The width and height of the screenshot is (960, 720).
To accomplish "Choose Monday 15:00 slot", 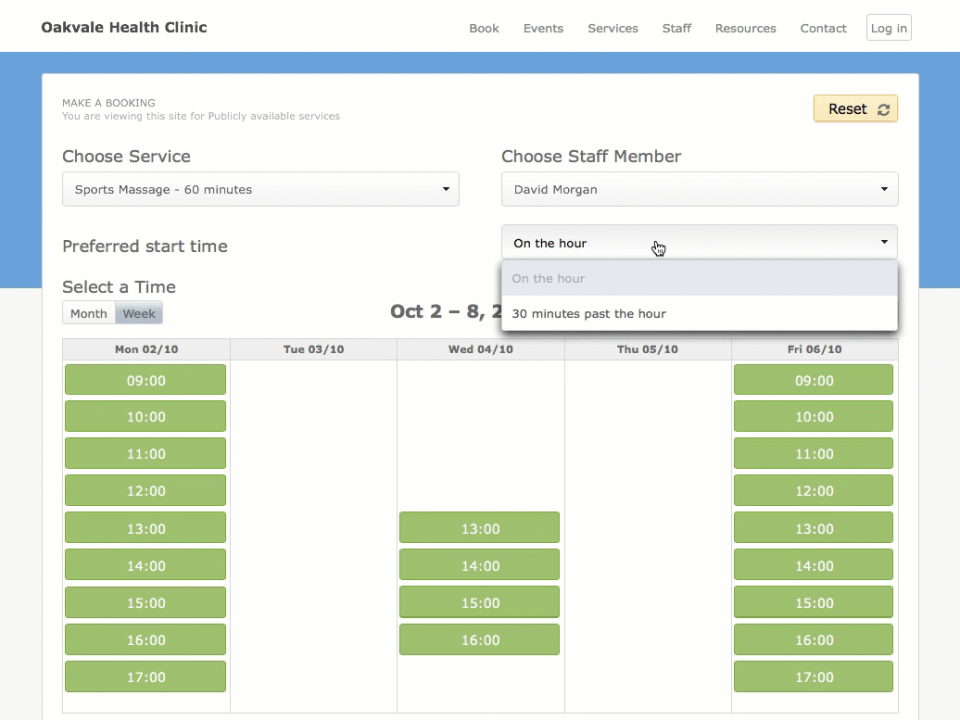I will [146, 602].
